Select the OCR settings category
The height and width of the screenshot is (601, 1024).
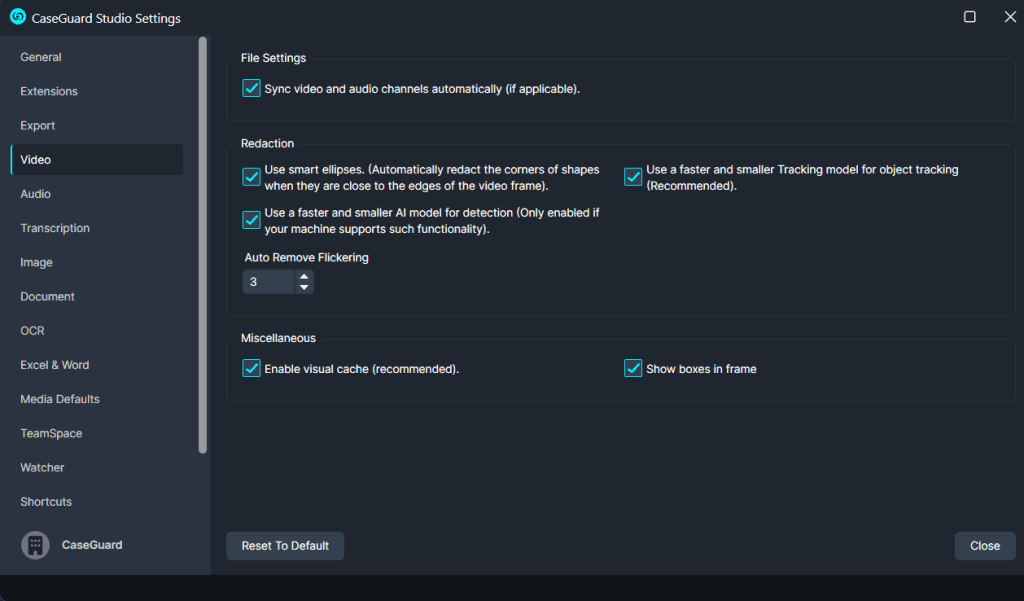[x=33, y=331]
